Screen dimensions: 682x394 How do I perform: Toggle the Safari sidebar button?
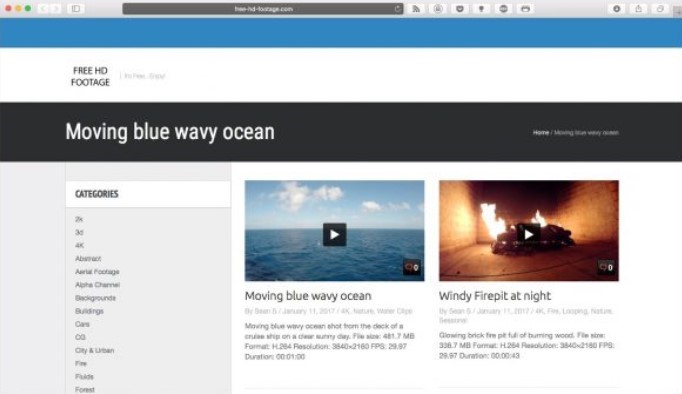[76, 9]
